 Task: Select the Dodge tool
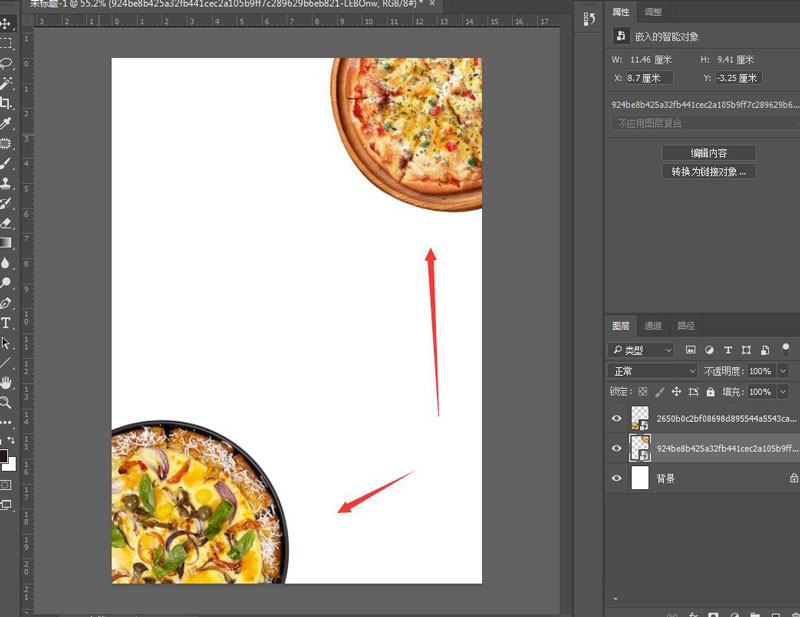6,283
